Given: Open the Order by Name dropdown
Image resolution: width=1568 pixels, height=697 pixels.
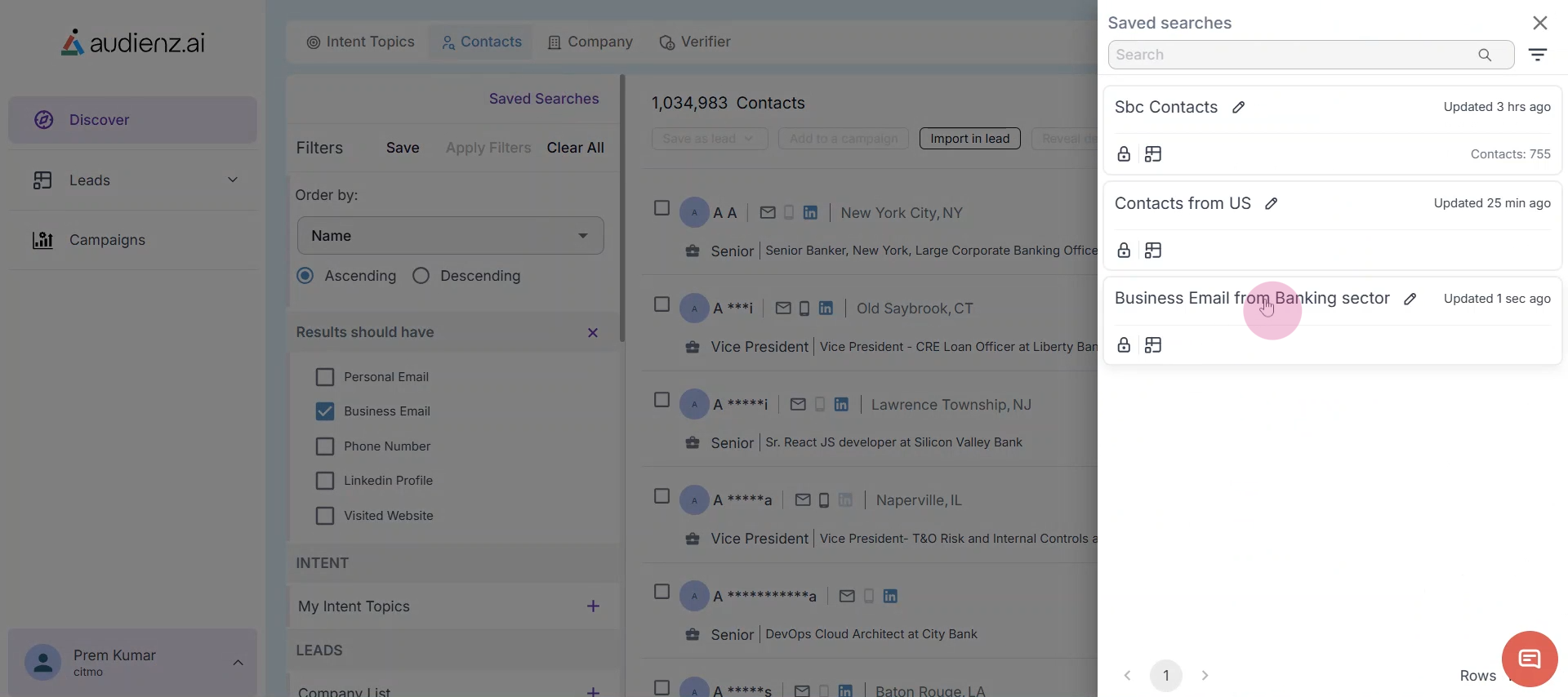Looking at the screenshot, I should click(450, 236).
